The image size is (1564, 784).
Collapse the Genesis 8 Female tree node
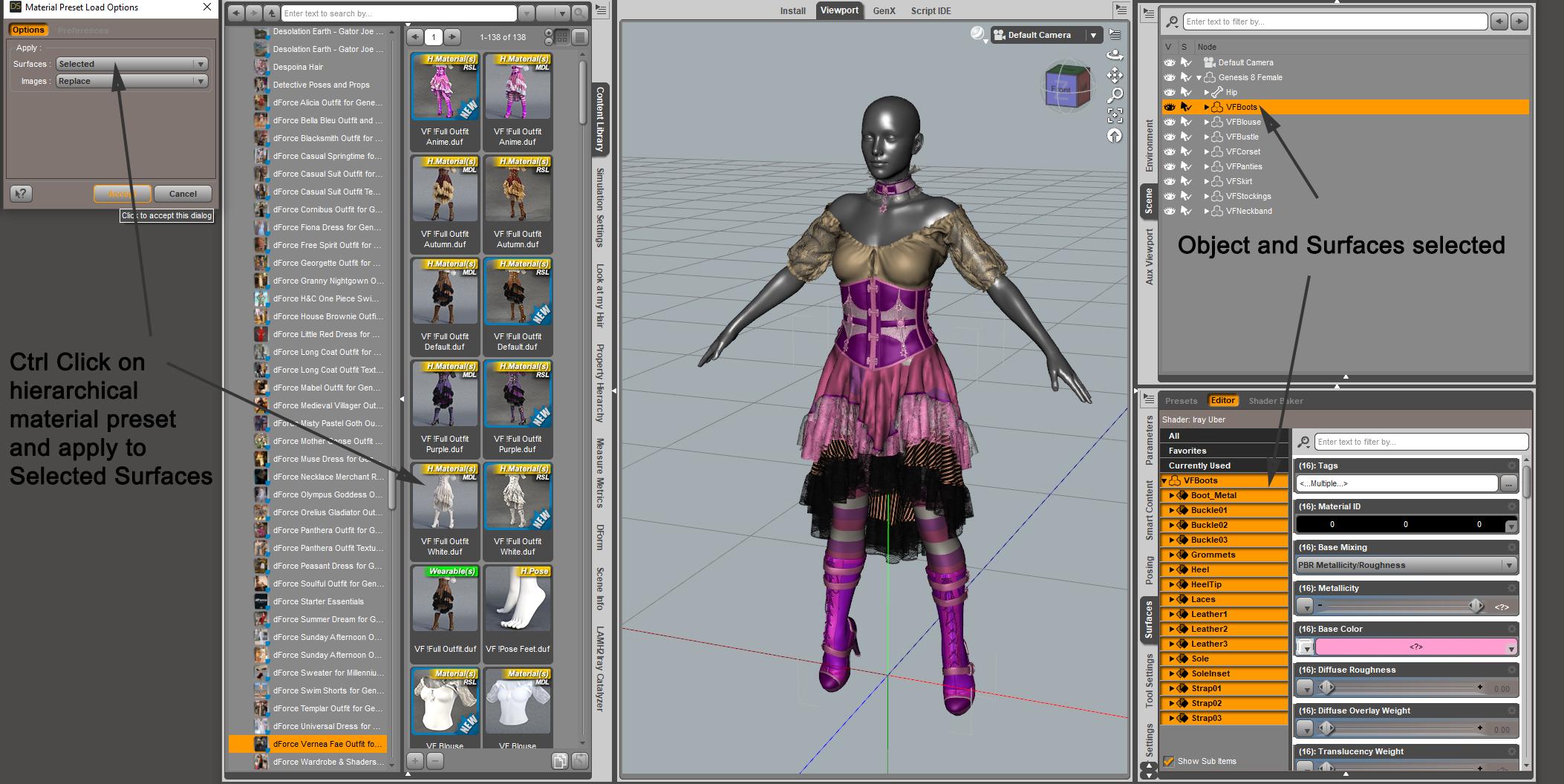click(1199, 78)
